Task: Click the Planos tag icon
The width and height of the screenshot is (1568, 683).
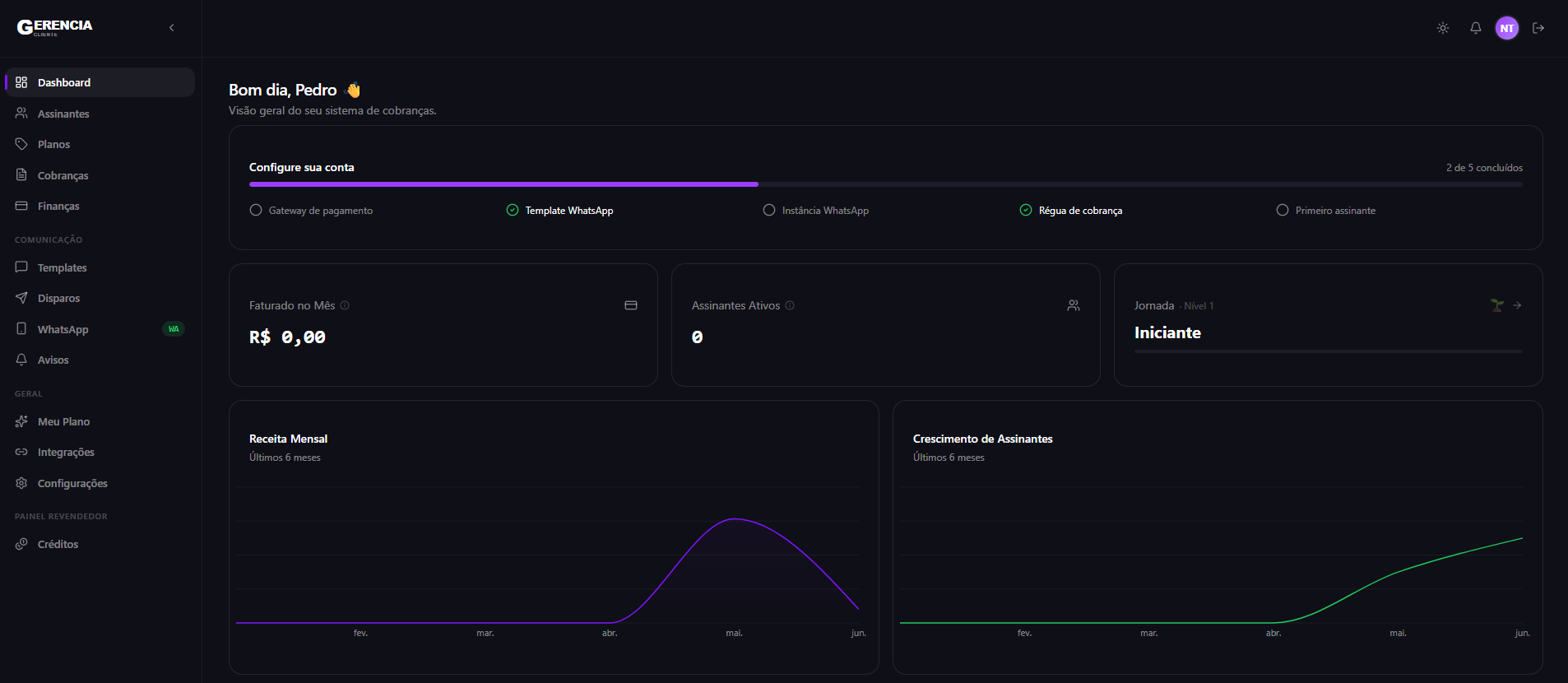Action: click(x=21, y=144)
